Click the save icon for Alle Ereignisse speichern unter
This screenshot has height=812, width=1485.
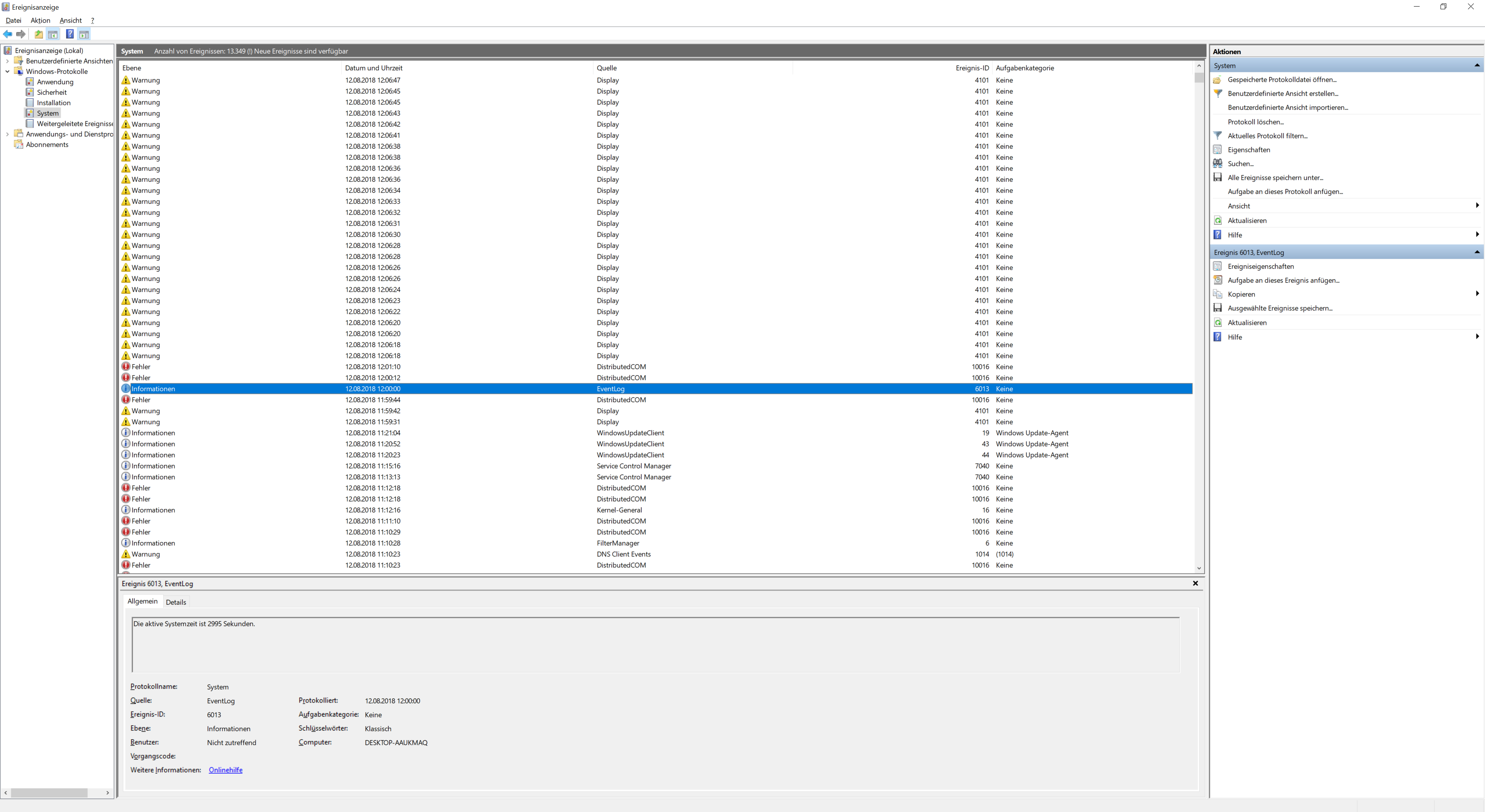[1217, 177]
